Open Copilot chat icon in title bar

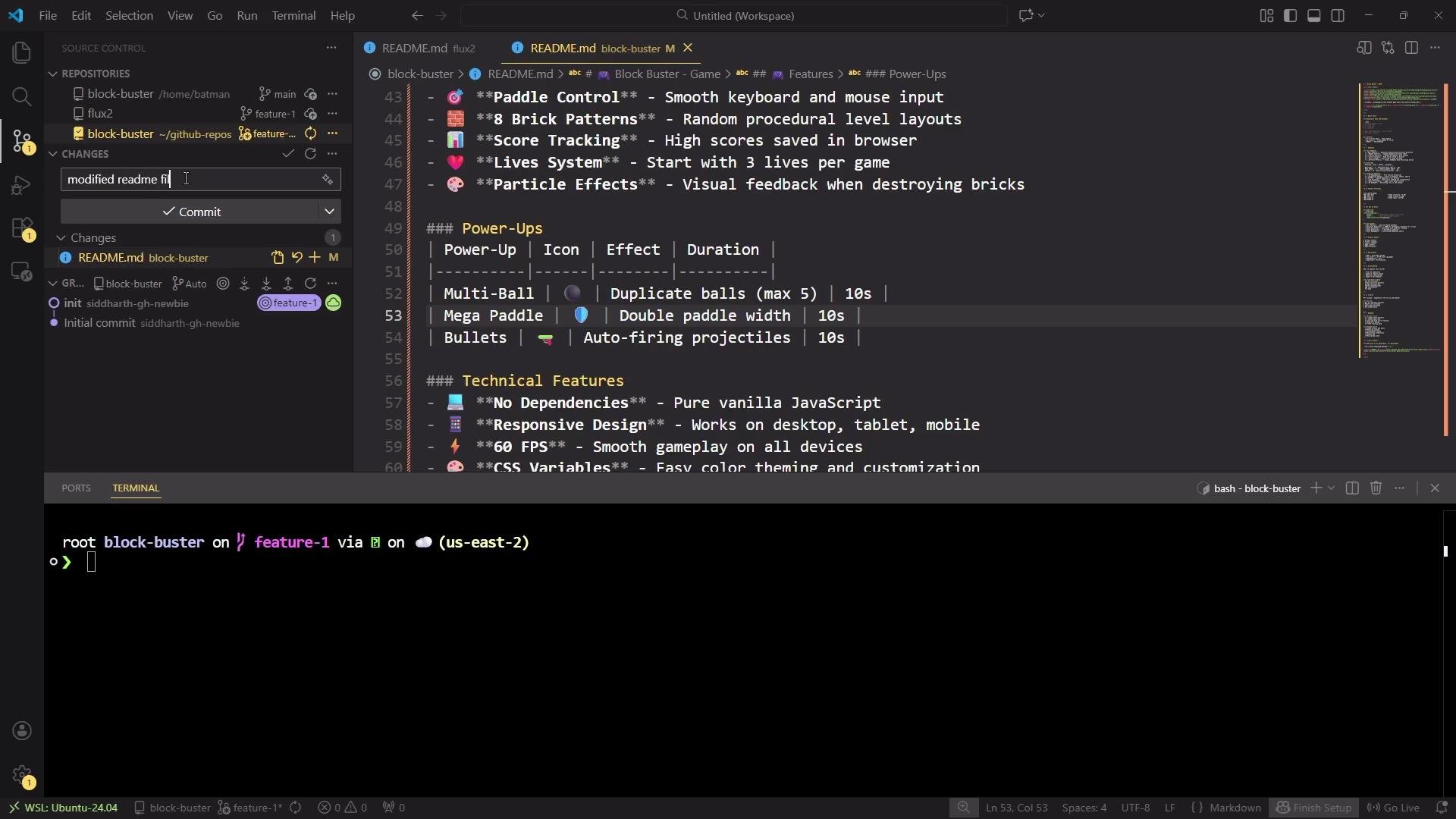click(1026, 15)
